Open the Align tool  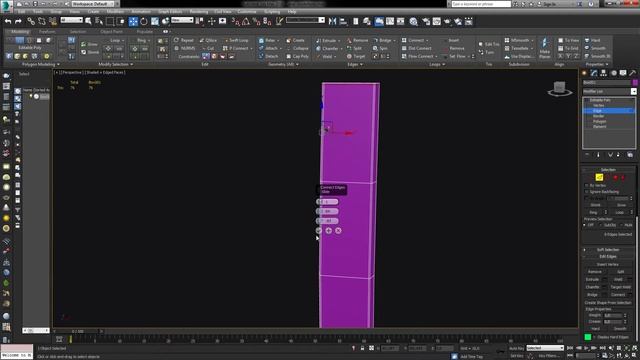pyautogui.click(x=343, y=21)
